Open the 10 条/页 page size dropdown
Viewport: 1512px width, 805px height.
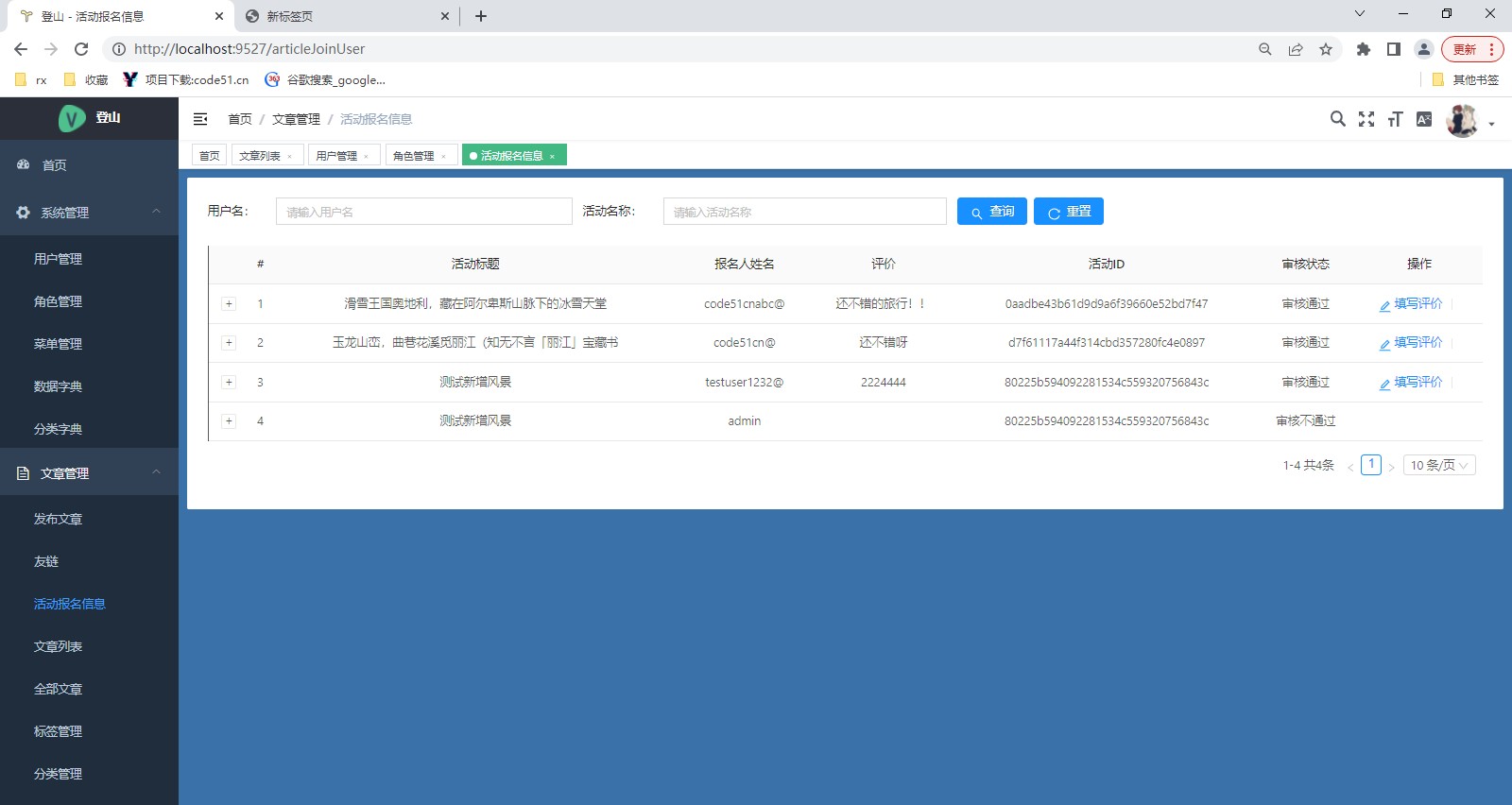1439,465
